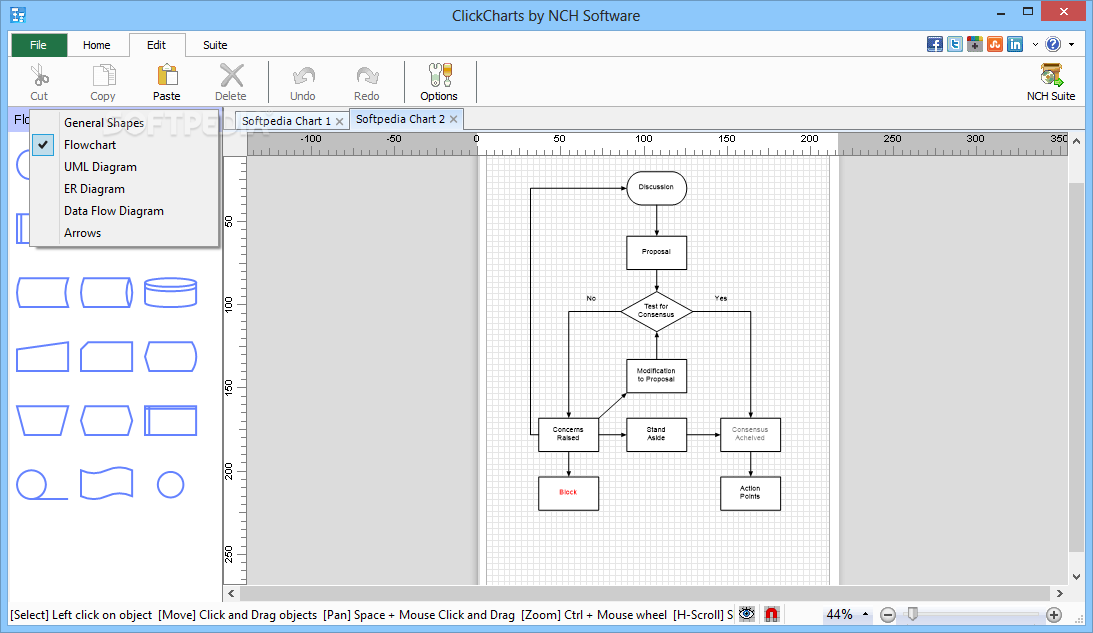Select the plain circle connector shape
The width and height of the screenshot is (1093, 633).
[171, 485]
